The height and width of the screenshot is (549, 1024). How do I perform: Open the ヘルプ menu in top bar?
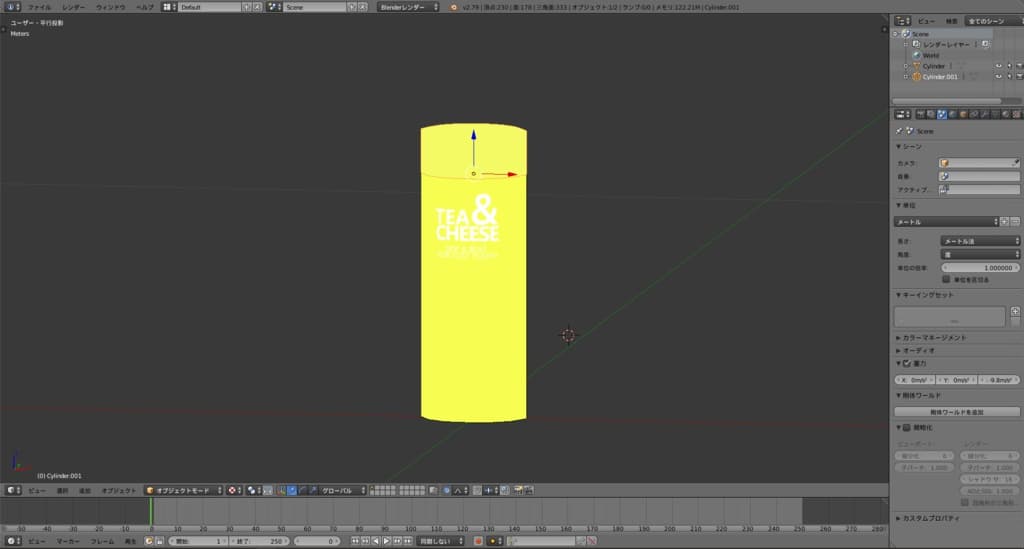(x=145, y=7)
